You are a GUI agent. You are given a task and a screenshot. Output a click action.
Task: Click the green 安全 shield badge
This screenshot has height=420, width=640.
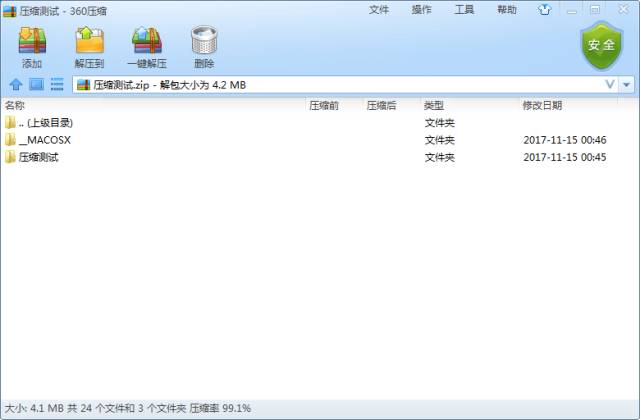click(x=602, y=46)
